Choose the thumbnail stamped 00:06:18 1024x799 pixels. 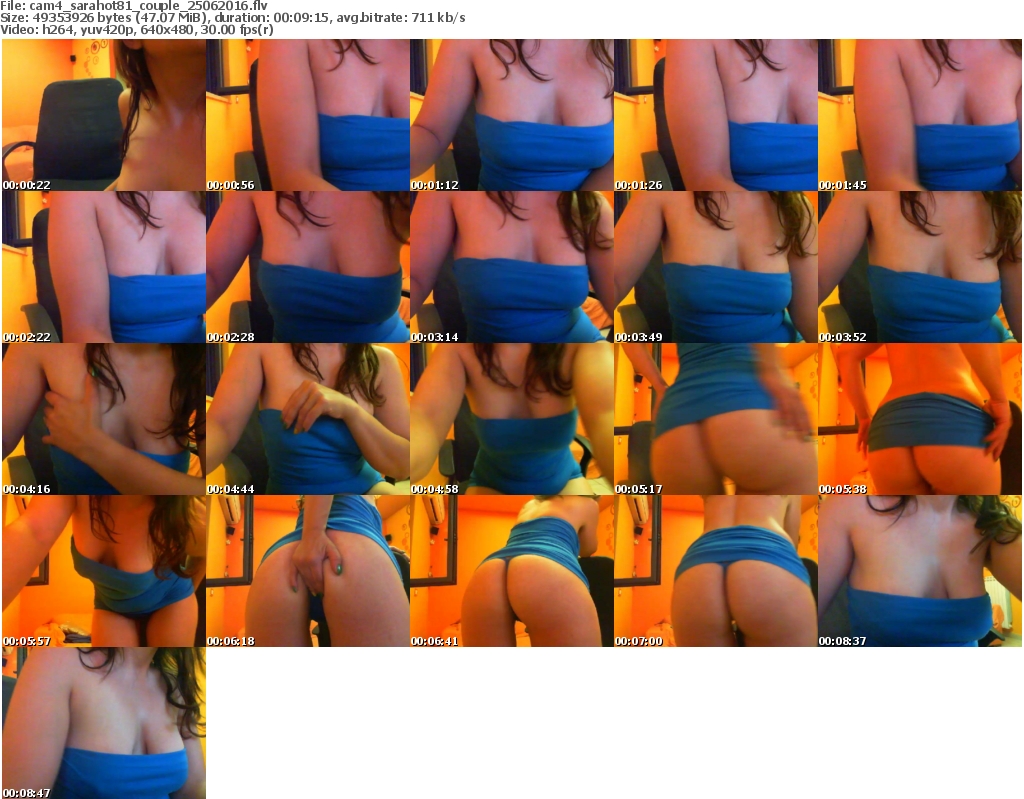pos(308,571)
